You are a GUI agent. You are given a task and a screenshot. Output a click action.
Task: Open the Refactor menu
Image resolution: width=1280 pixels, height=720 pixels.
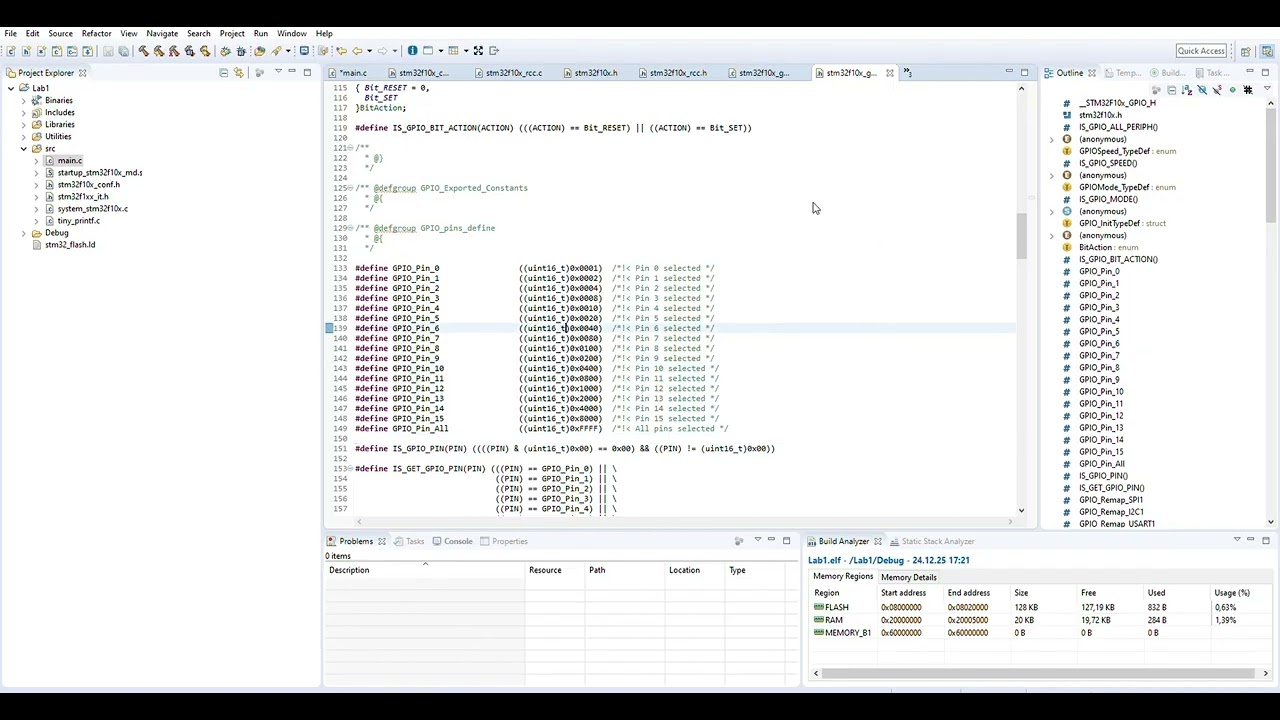tap(96, 33)
